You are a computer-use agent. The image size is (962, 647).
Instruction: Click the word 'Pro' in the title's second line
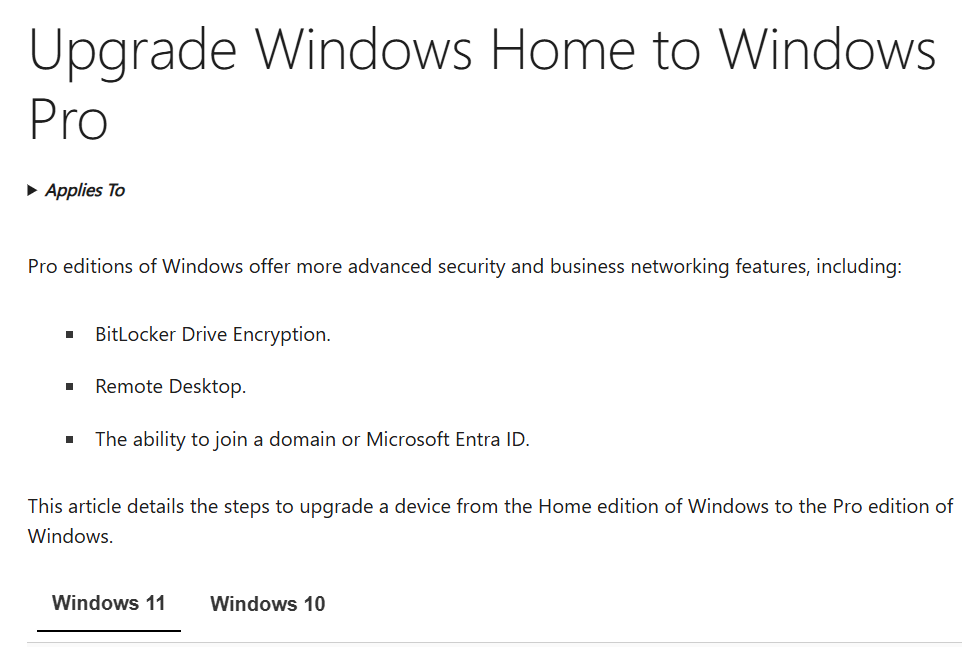68,120
